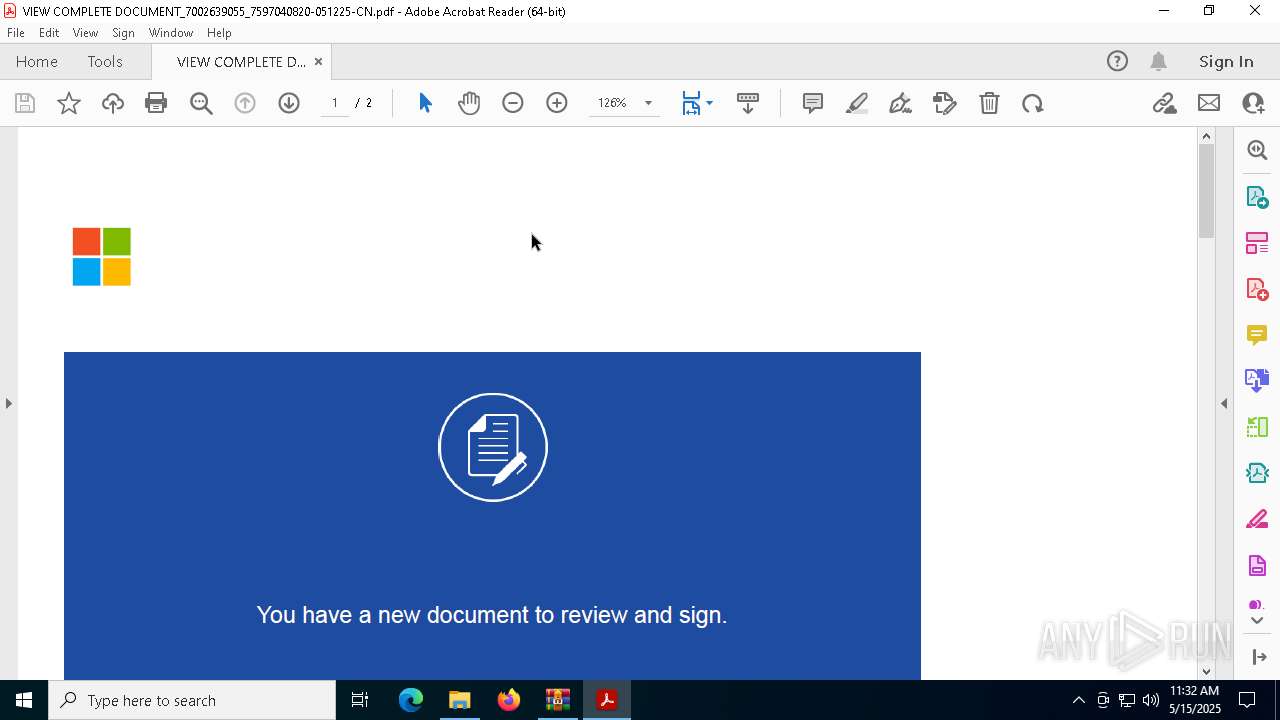Go to next page arrow
The width and height of the screenshot is (1280, 720).
tap(289, 103)
